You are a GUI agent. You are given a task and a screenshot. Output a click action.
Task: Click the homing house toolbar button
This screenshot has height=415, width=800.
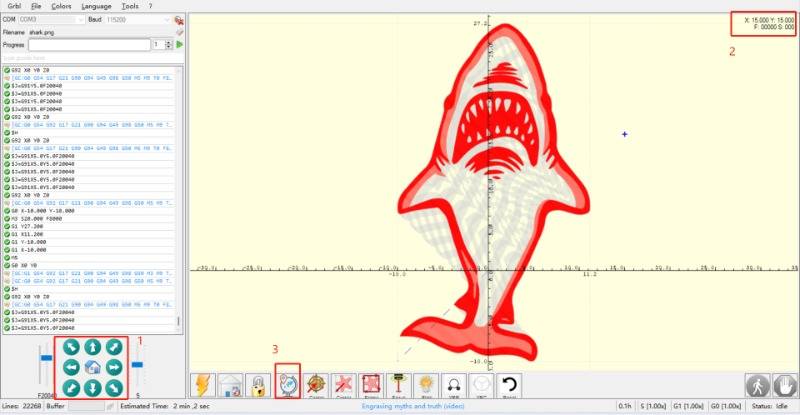pyautogui.click(x=231, y=385)
